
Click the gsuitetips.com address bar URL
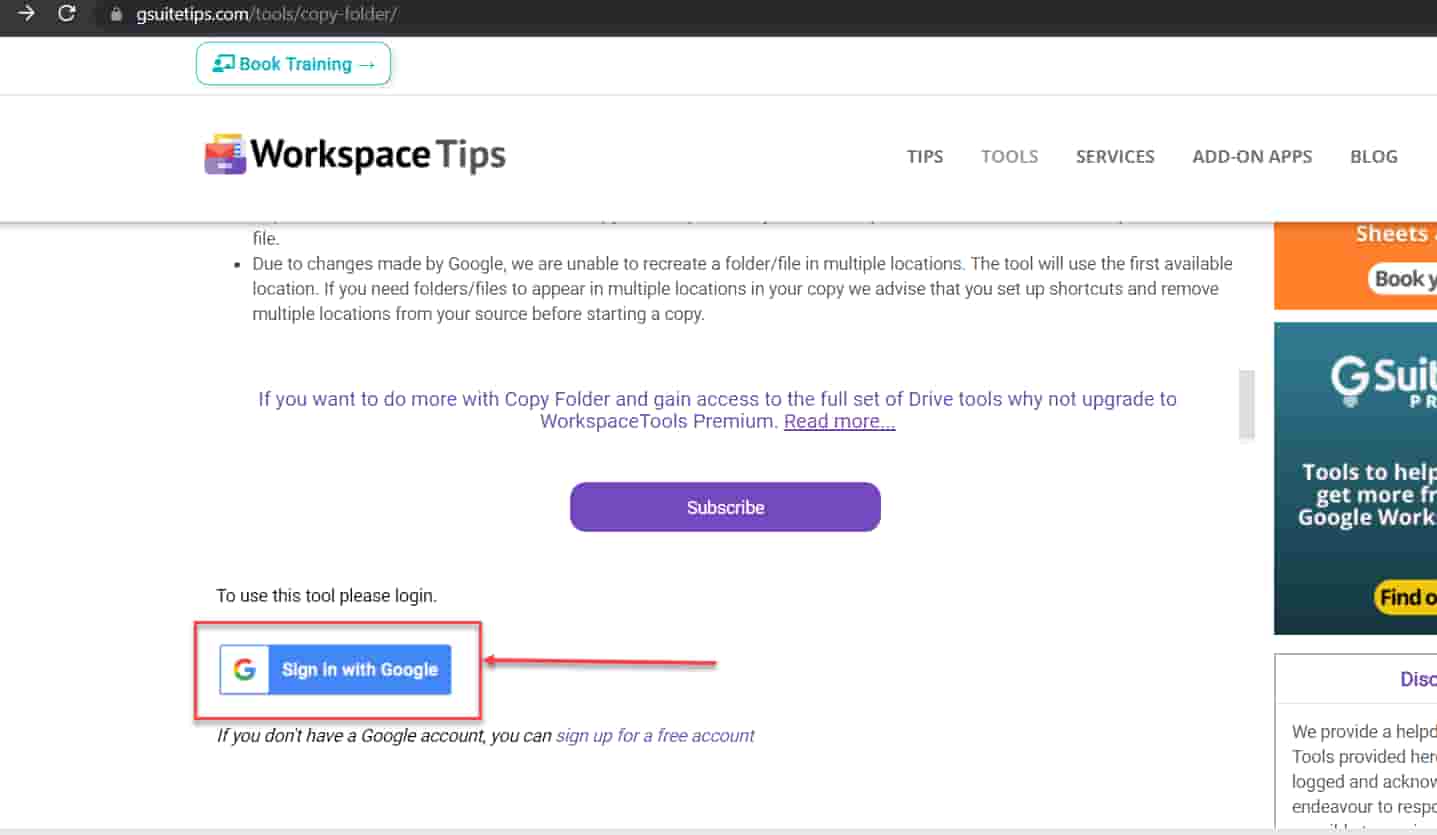click(x=267, y=15)
